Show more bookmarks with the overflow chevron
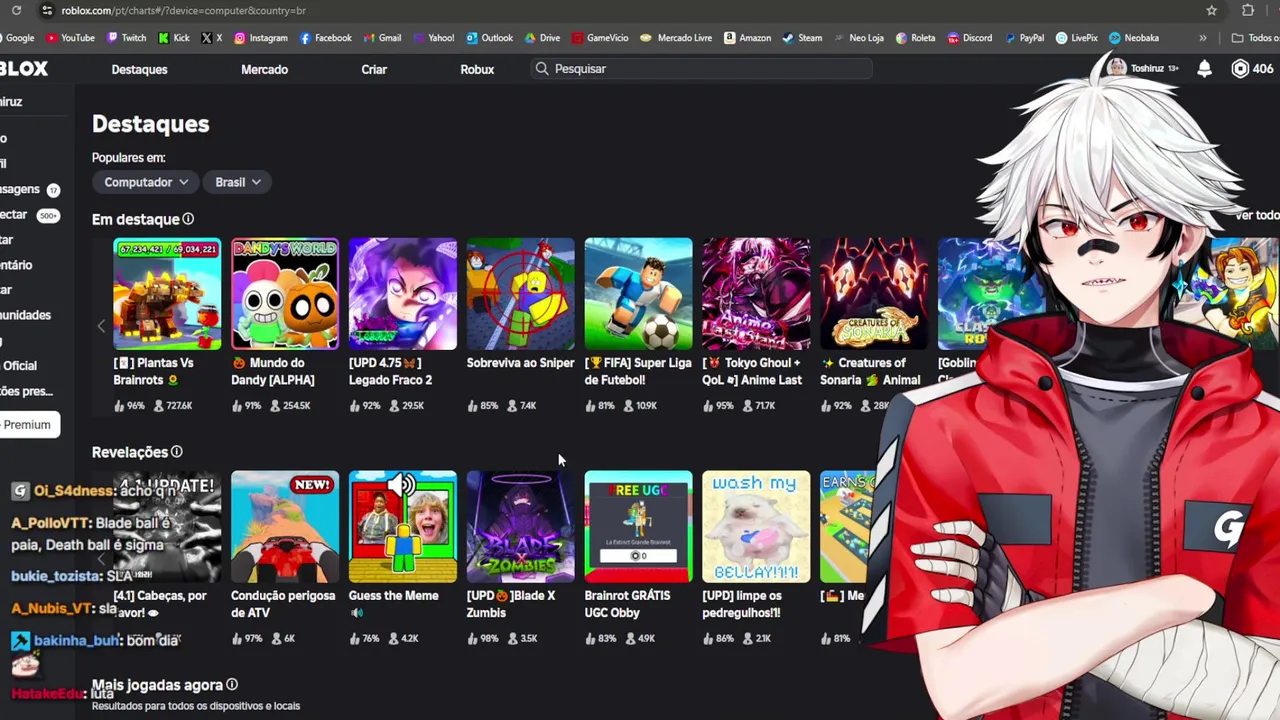Viewport: 1280px width, 720px height. (1202, 38)
